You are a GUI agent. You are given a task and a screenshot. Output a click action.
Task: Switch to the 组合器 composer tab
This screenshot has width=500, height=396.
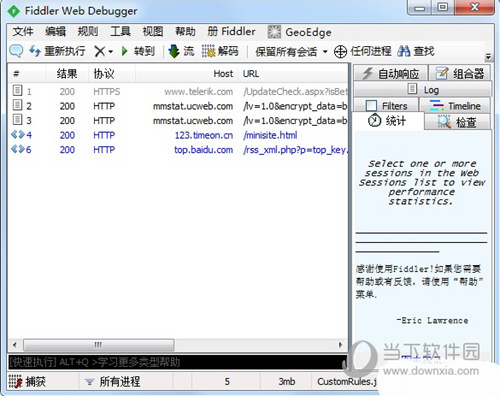click(460, 73)
